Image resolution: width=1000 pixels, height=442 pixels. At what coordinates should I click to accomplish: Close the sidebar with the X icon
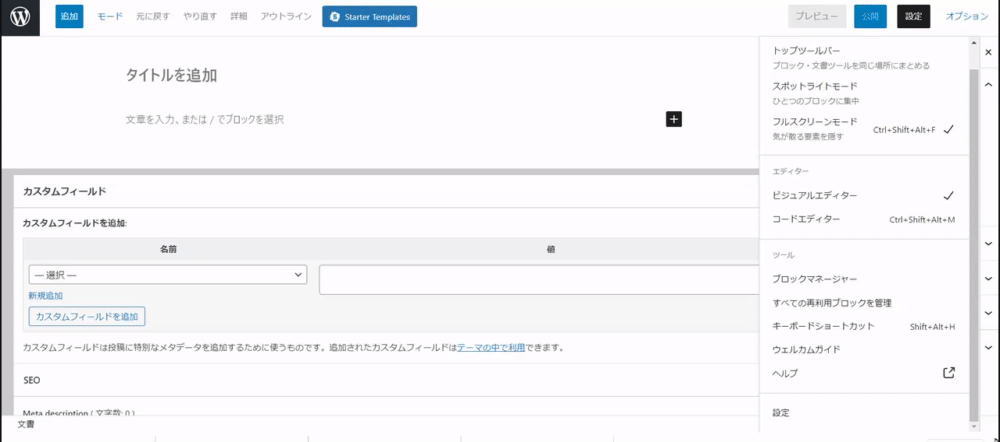pyautogui.click(x=989, y=52)
